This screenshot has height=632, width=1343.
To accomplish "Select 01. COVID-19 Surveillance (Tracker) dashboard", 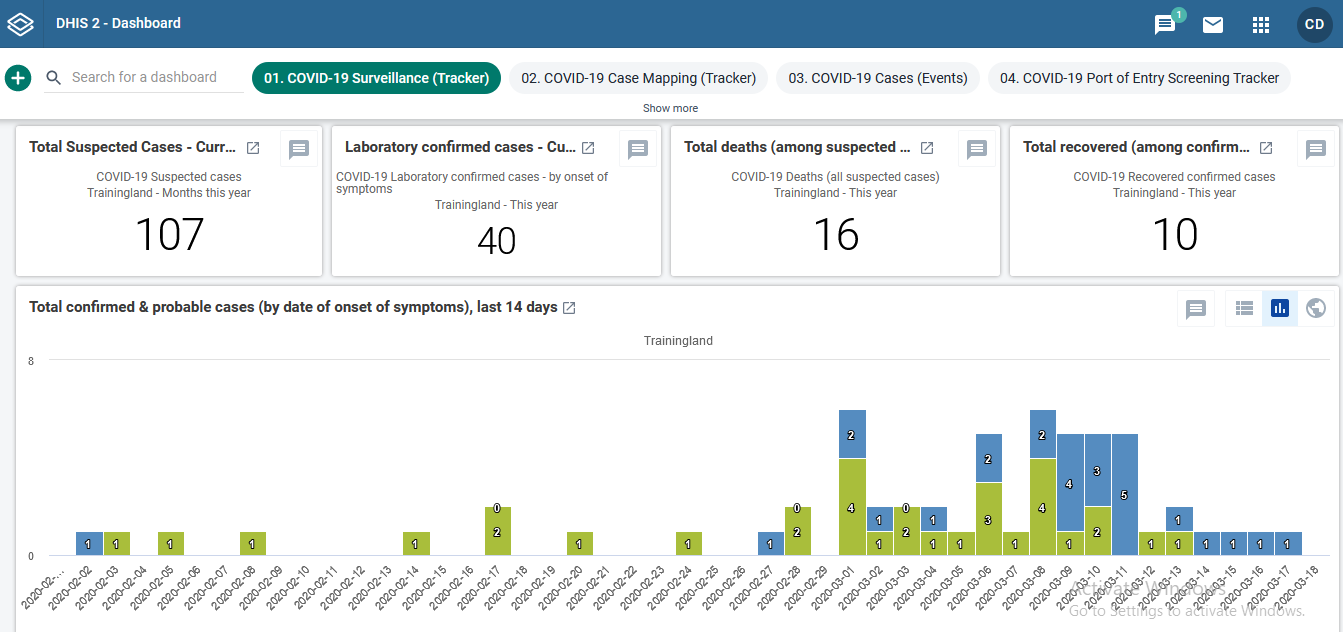I will tap(376, 78).
